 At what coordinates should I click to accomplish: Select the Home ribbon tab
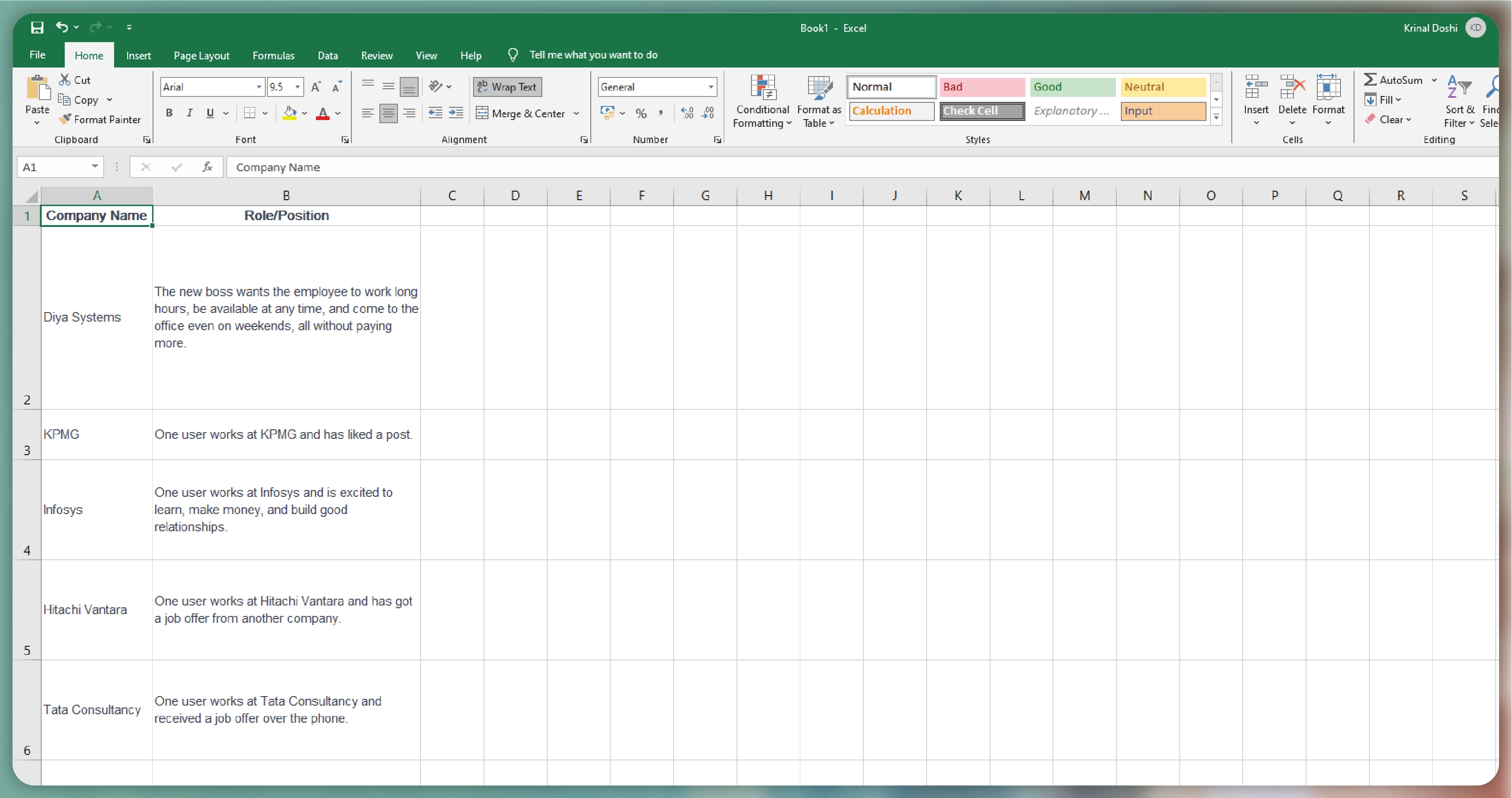pyautogui.click(x=88, y=54)
